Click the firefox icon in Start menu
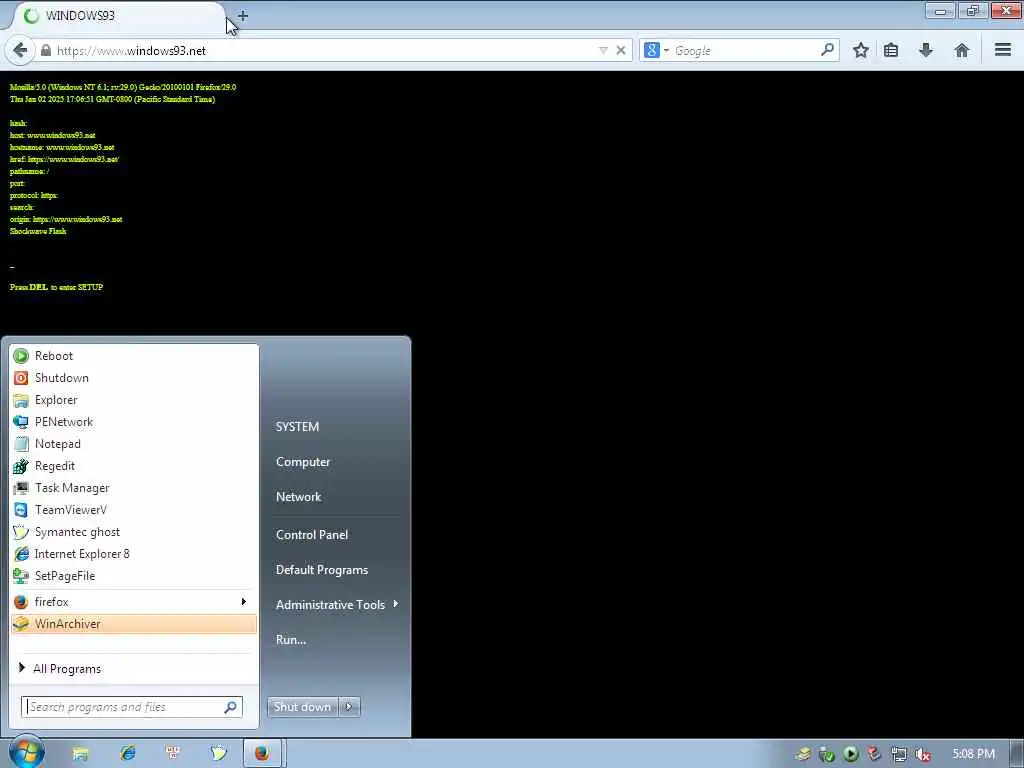1024x768 pixels. tap(21, 602)
